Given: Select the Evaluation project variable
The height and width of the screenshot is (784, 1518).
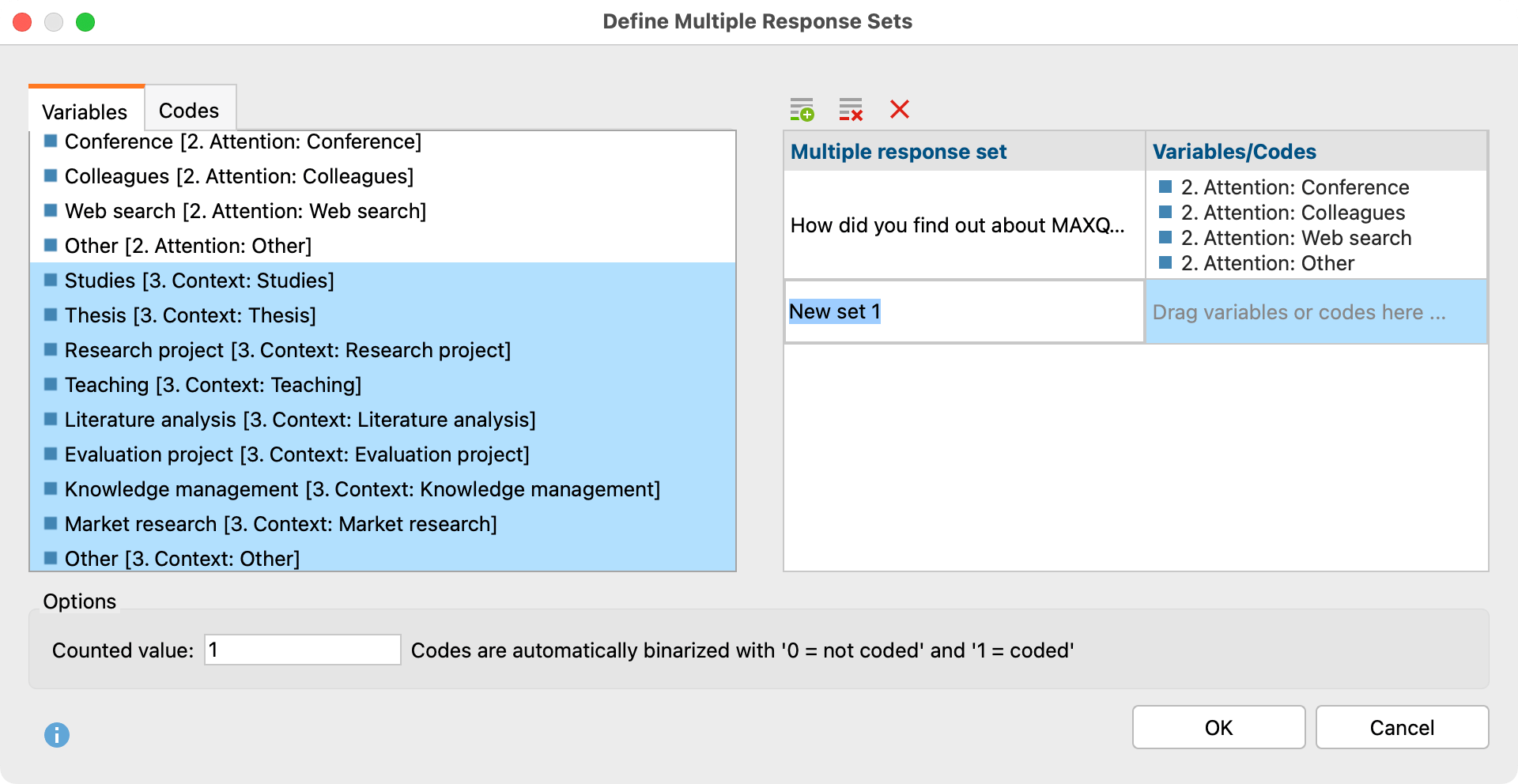Looking at the screenshot, I should 298,454.
